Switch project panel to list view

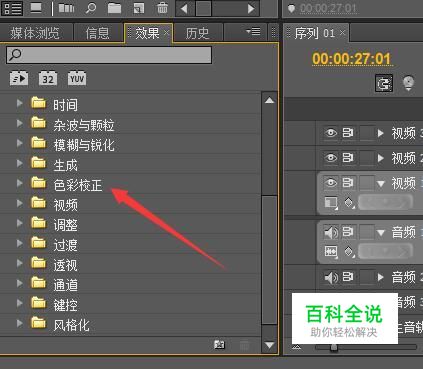(x=12, y=8)
